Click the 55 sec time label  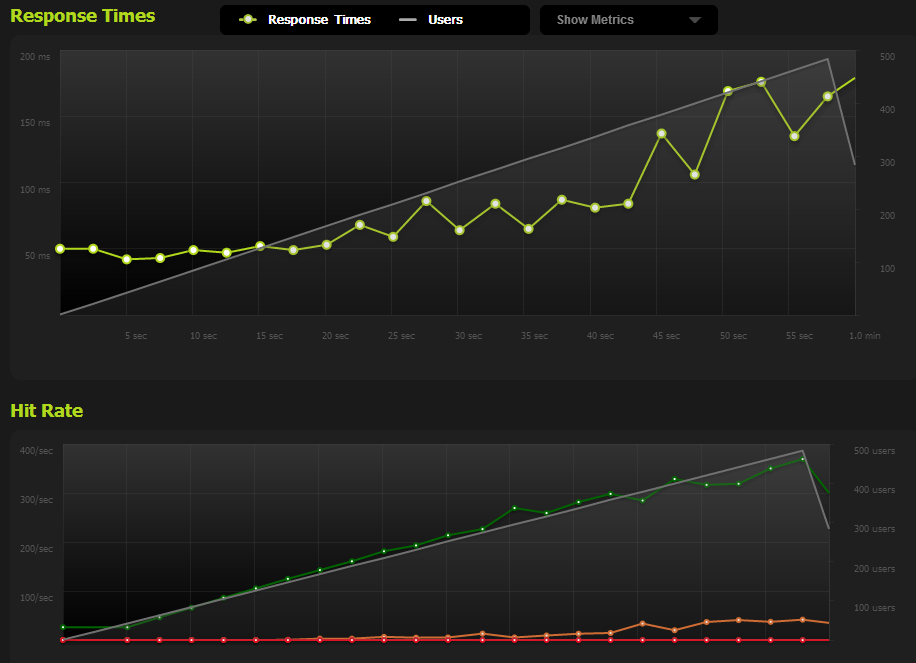tap(799, 336)
